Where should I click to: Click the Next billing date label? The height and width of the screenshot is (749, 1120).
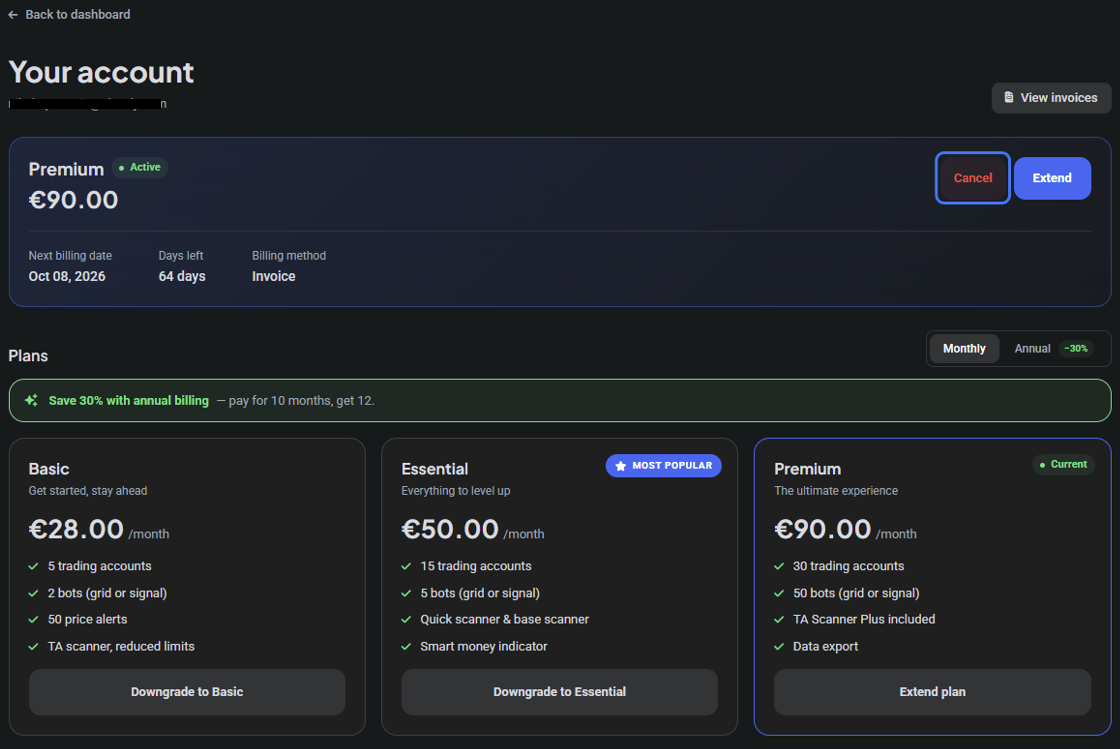pos(71,256)
